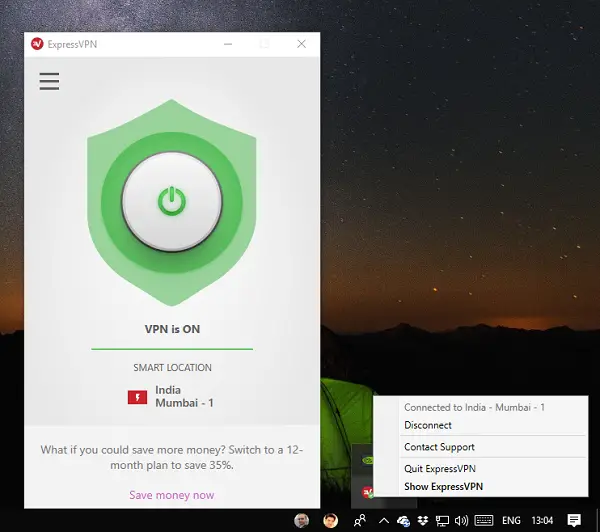Collapse the hidden tray icons chevron
The image size is (600, 532).
click(384, 521)
